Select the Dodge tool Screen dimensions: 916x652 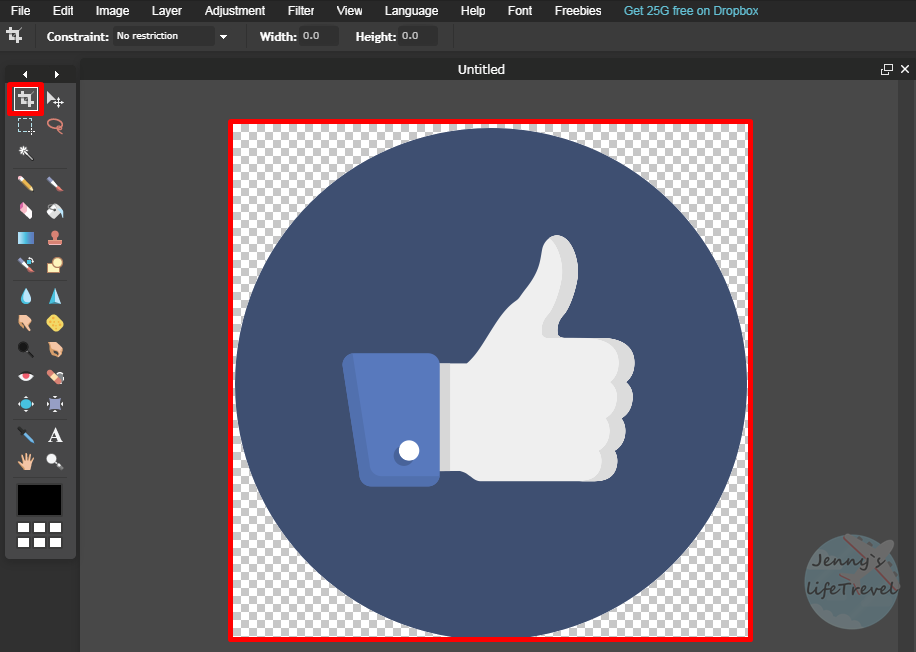tap(26, 349)
